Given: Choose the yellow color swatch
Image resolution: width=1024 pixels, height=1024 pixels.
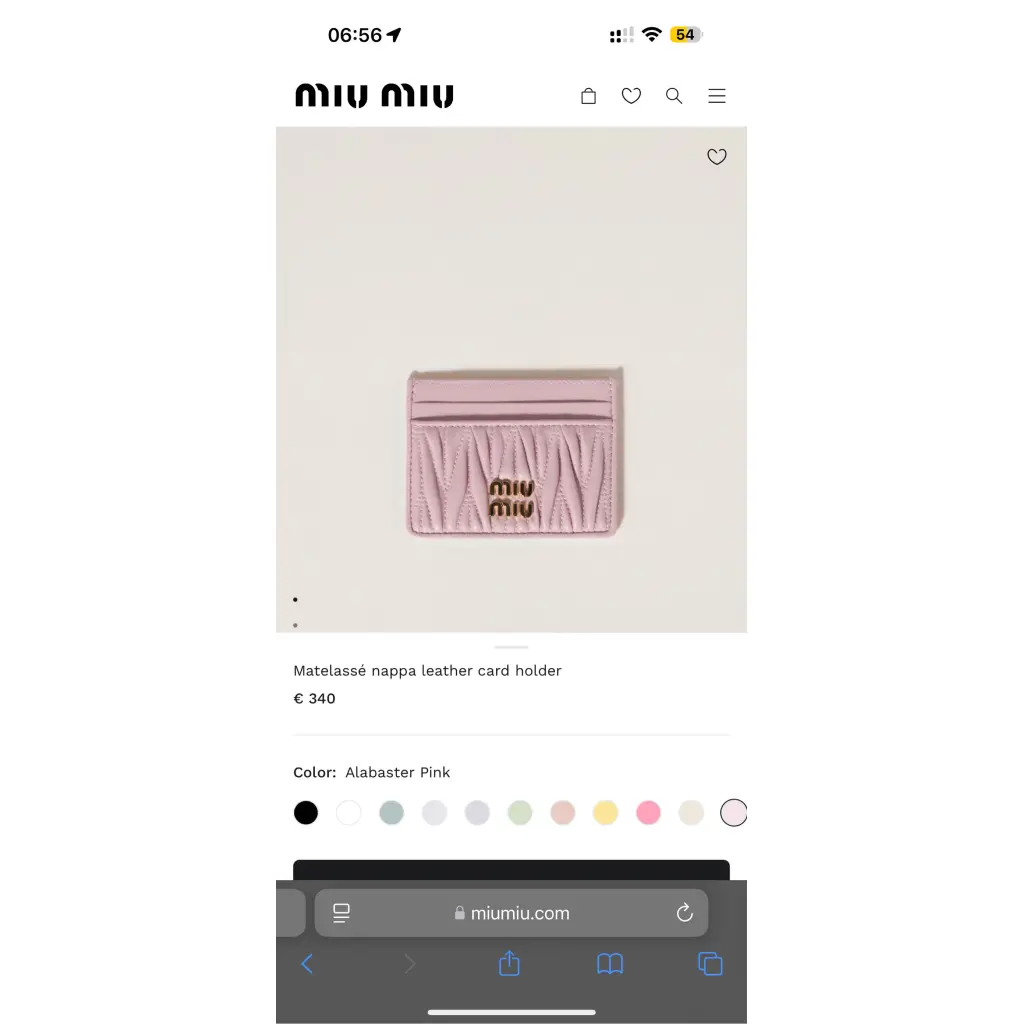Looking at the screenshot, I should click(605, 812).
